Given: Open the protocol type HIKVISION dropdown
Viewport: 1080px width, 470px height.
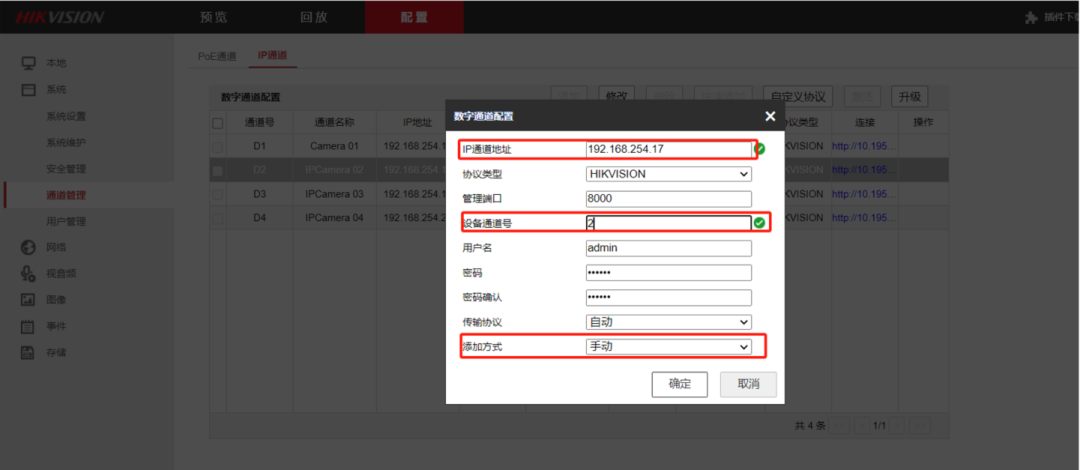Looking at the screenshot, I should (668, 174).
